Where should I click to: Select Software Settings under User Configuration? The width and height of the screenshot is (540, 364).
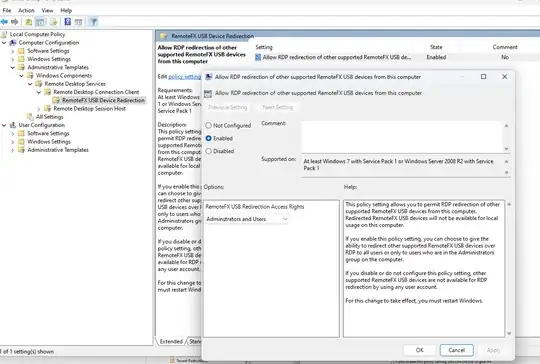click(x=48, y=133)
